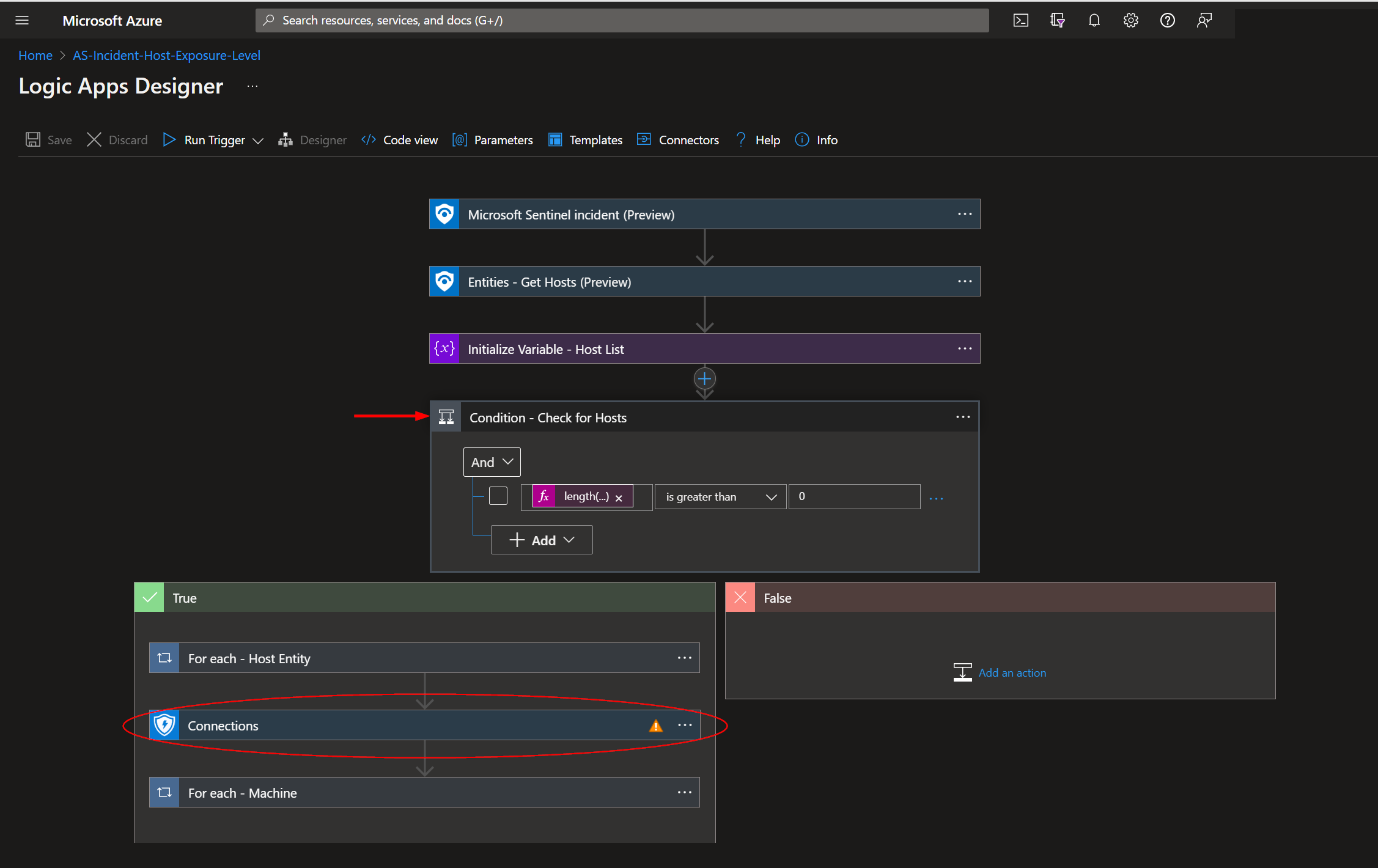Click the Microsoft Sentinel incident shield icon

pos(444,214)
